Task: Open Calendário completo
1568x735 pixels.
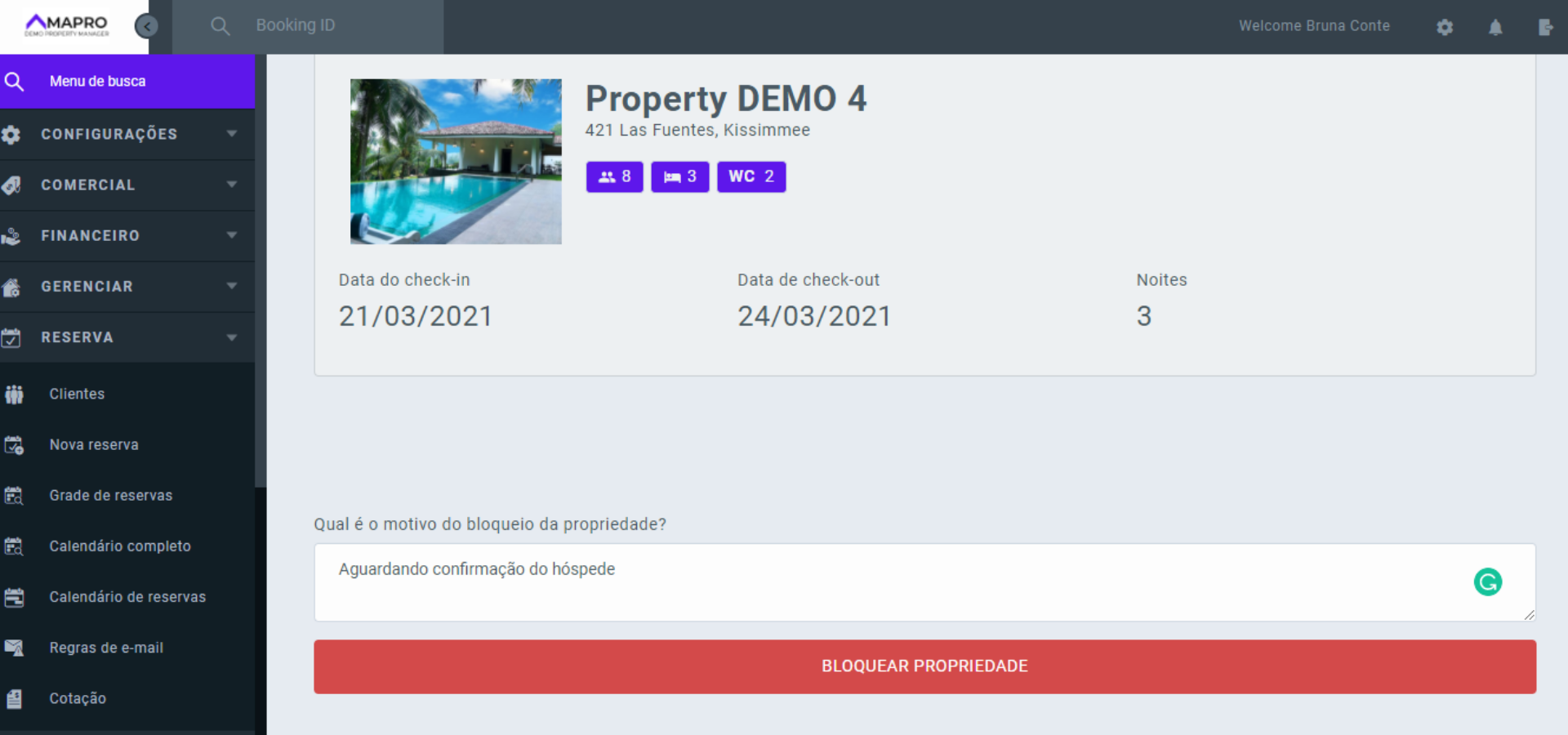Action: pos(120,546)
